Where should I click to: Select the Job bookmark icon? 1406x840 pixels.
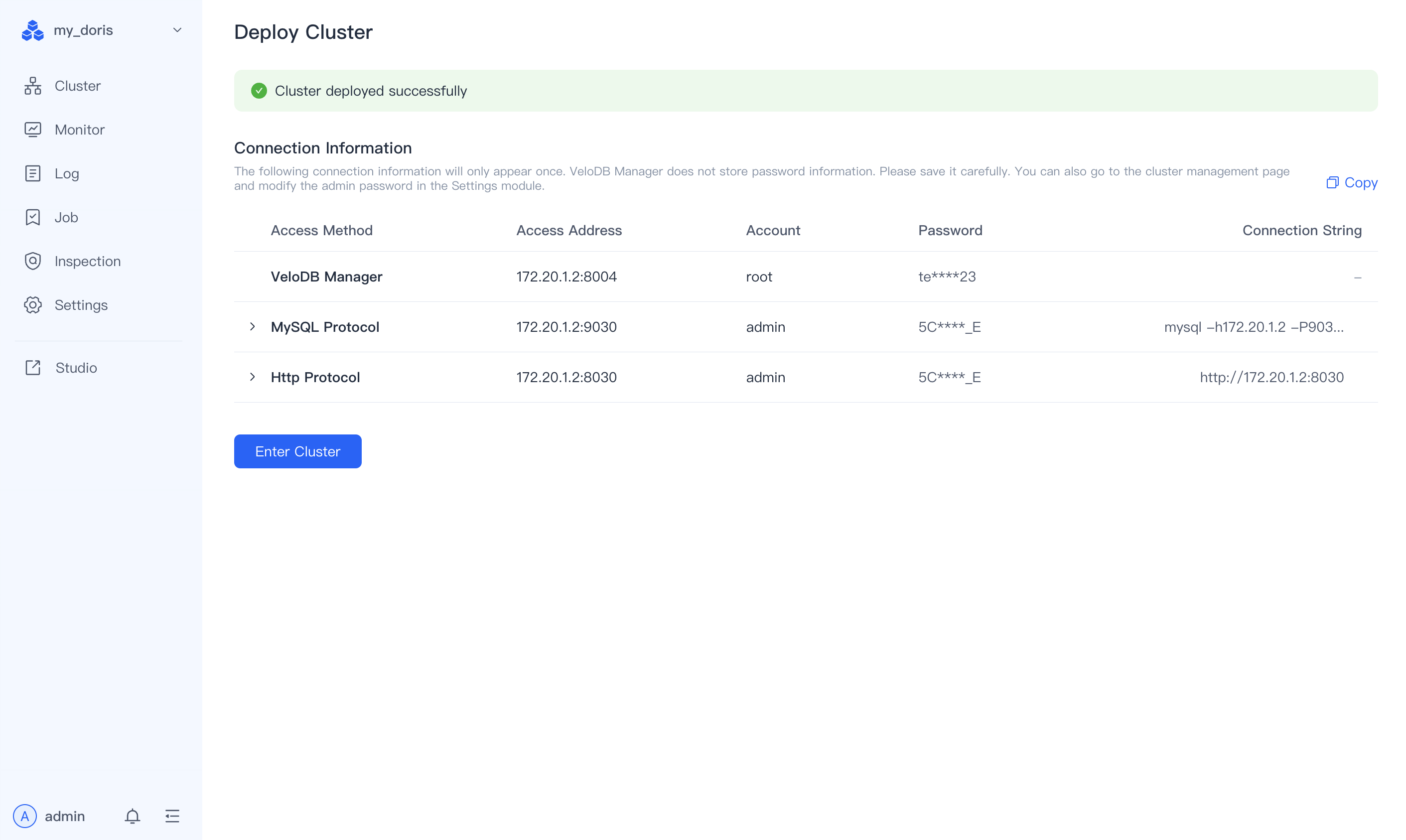[32, 217]
